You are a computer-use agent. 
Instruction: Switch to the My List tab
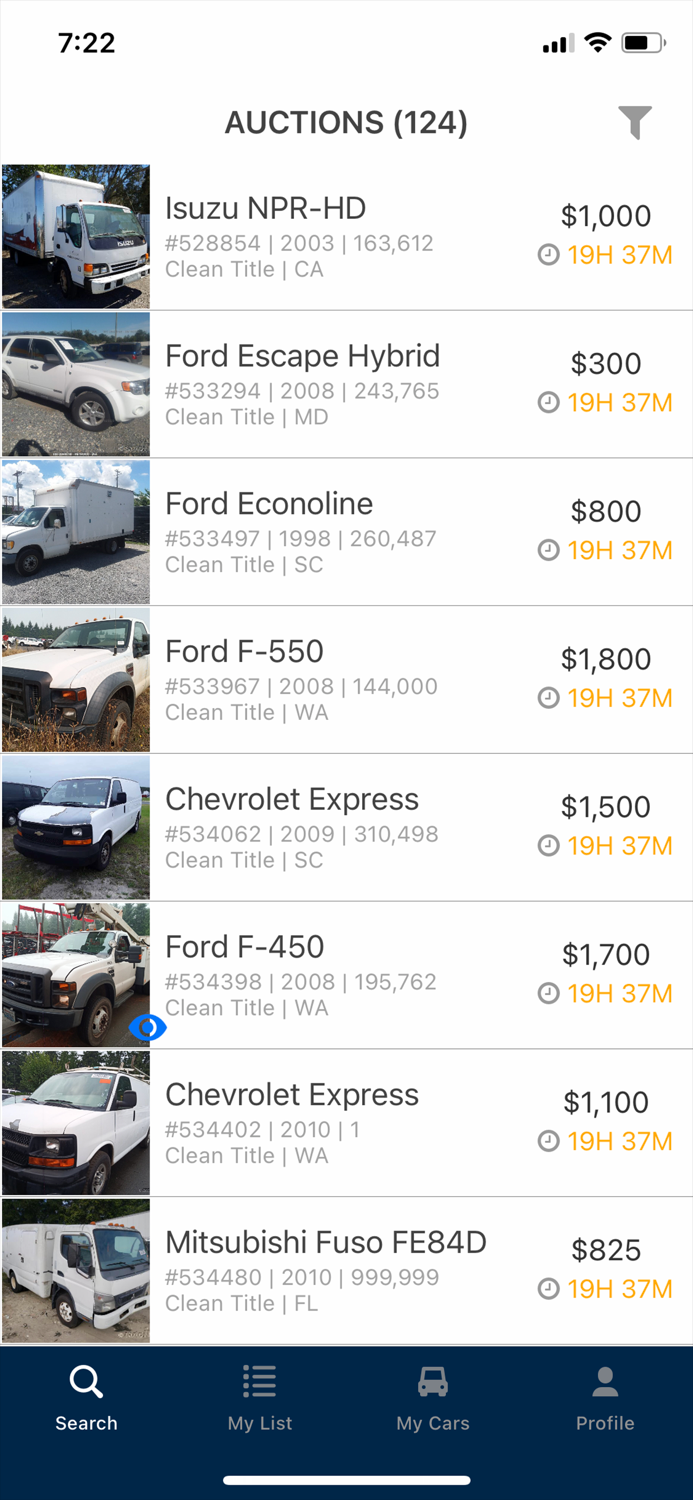click(x=259, y=1398)
